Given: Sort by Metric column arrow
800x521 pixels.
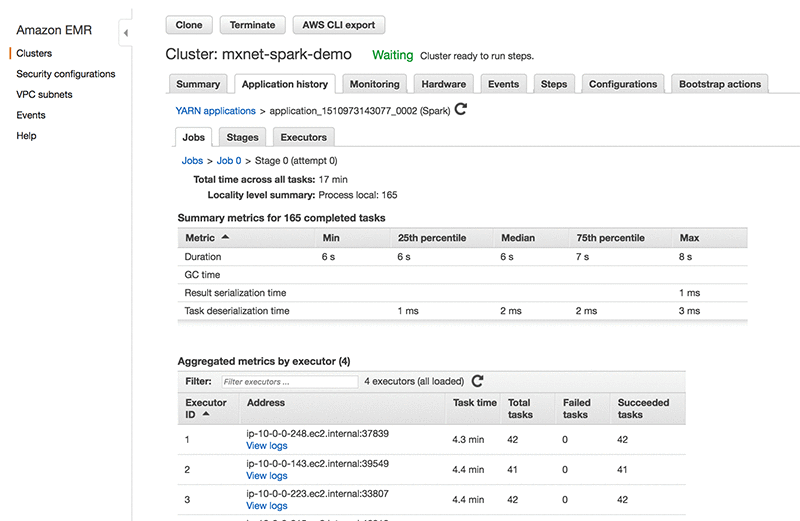Looking at the screenshot, I should point(225,238).
